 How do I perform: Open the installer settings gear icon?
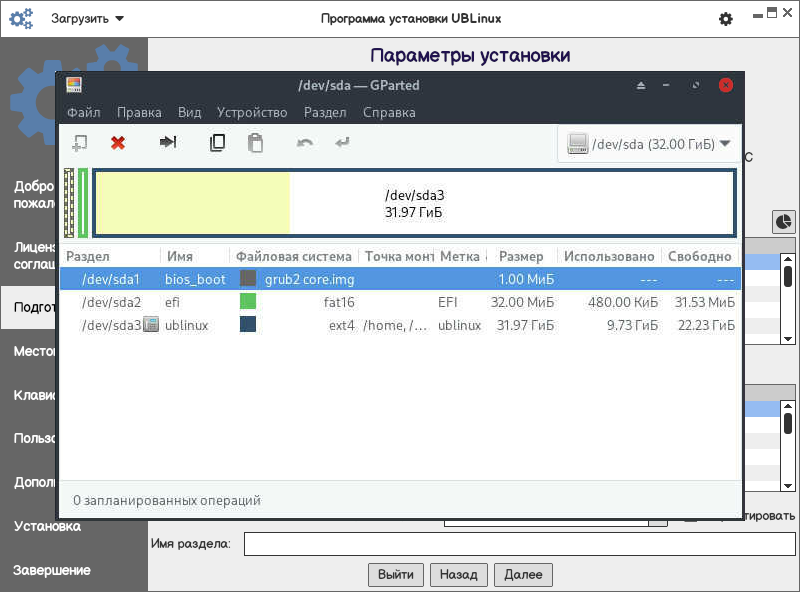pyautogui.click(x=726, y=19)
